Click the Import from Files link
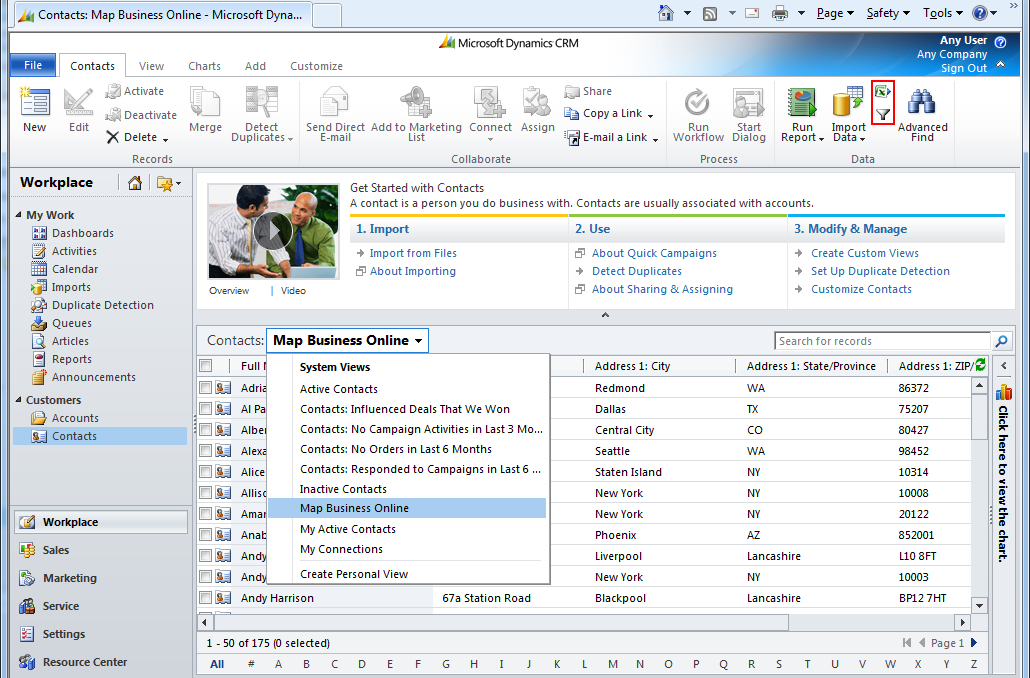Screen dimensions: 1030x678 tap(413, 253)
